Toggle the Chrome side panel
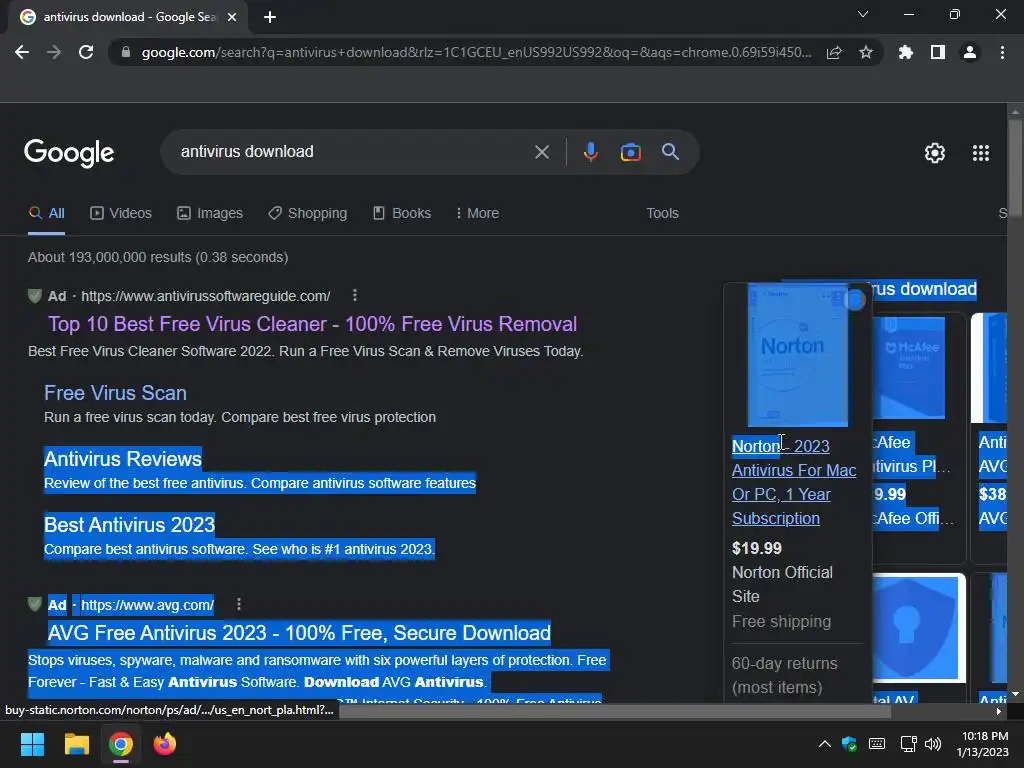 pyautogui.click(x=938, y=52)
